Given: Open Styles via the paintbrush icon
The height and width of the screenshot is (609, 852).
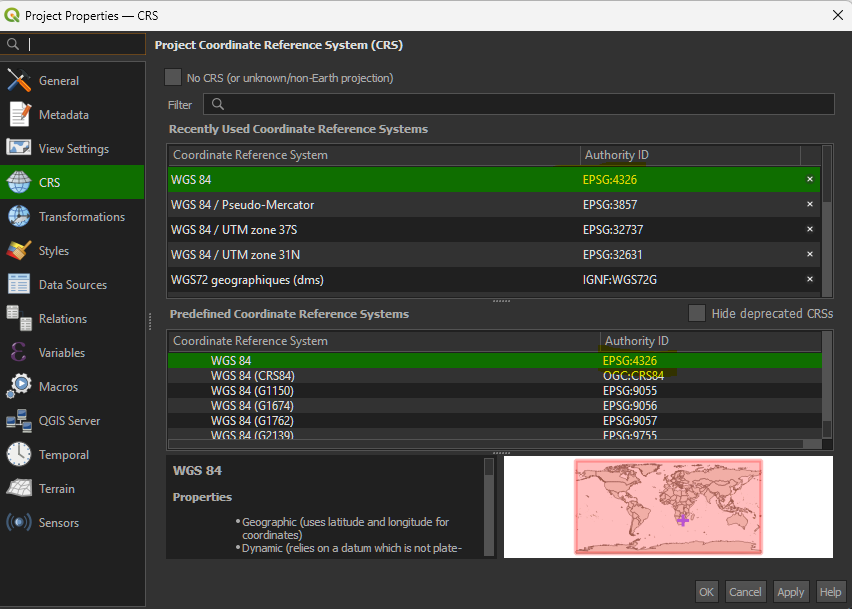Looking at the screenshot, I should pyautogui.click(x=20, y=251).
